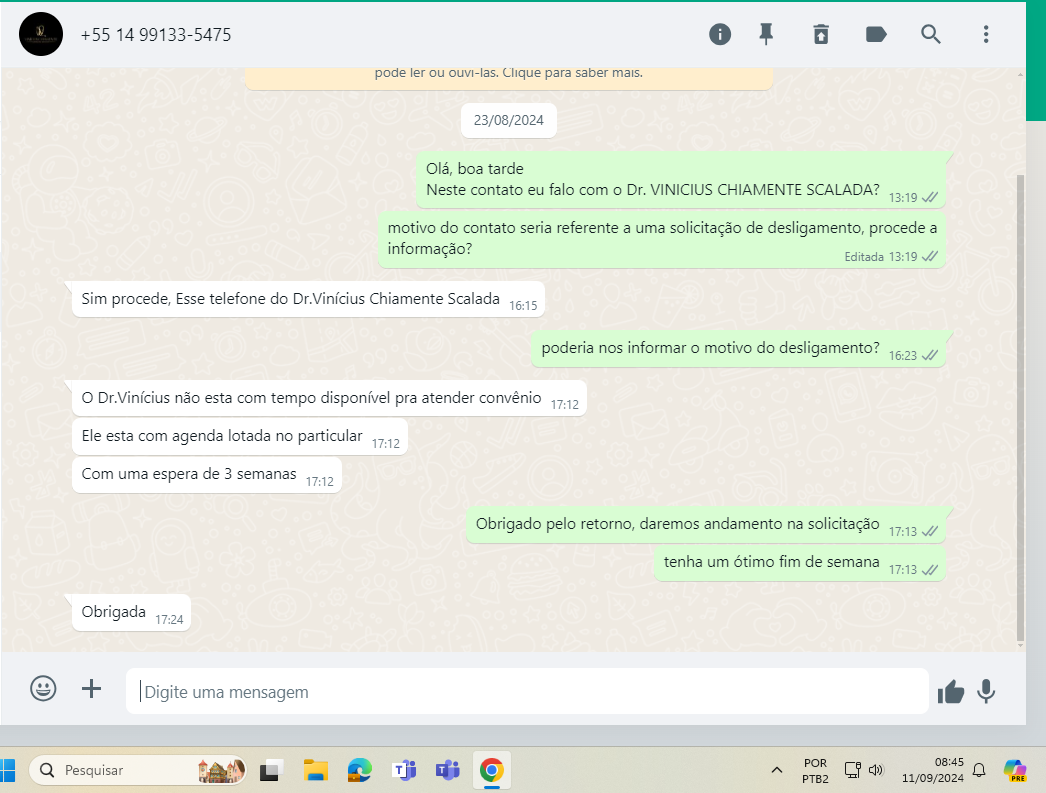Open the notifications bell icon
The width and height of the screenshot is (1046, 793).
pyautogui.click(x=979, y=770)
